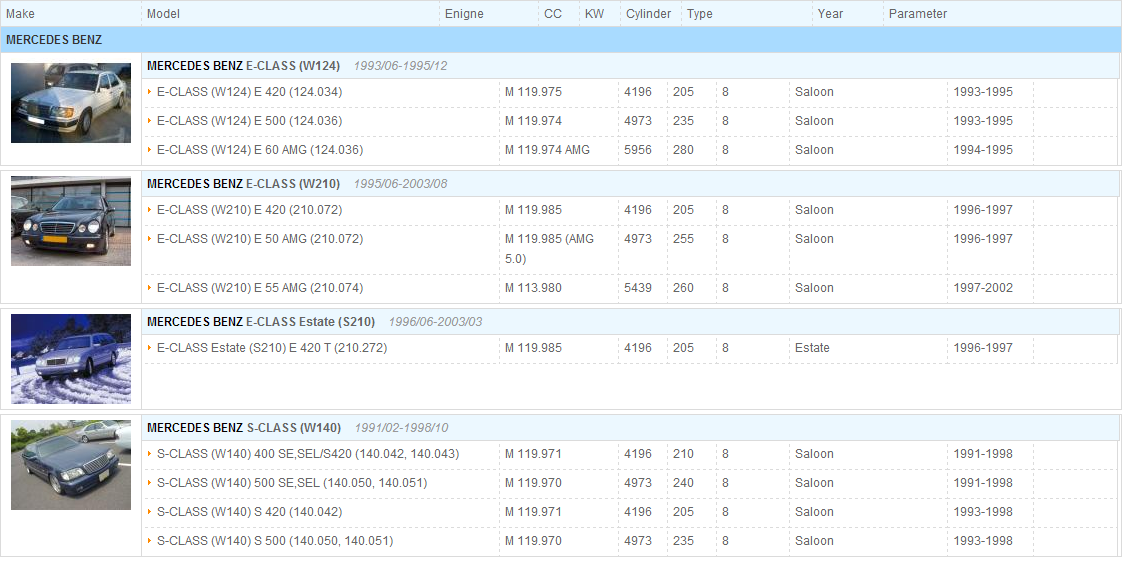This screenshot has height=561, width=1125.
Task: Open S-CLASS (W140) S 420 (140.042)
Action: 250,512
